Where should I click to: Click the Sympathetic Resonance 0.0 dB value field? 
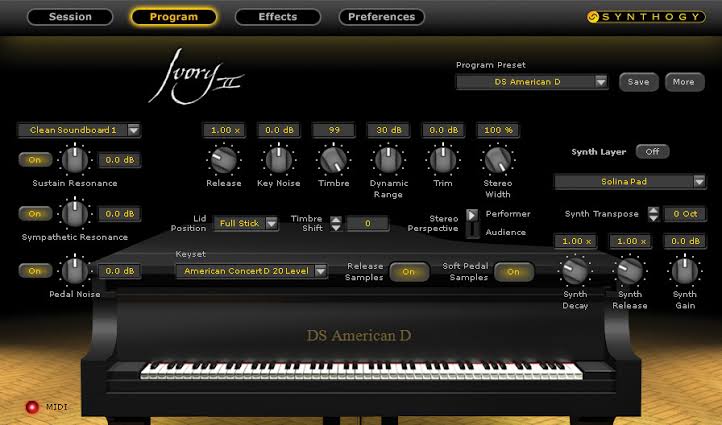pos(120,214)
